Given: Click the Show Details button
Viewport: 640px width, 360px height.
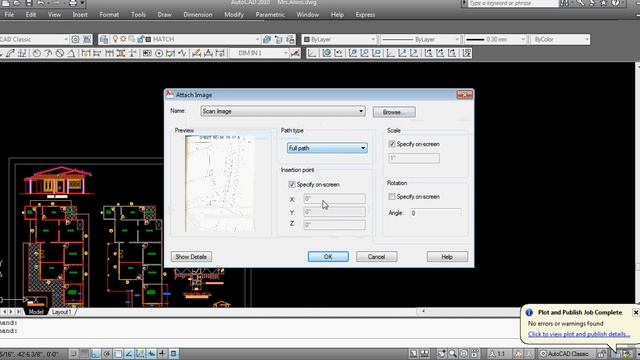Looking at the screenshot, I should (191, 257).
